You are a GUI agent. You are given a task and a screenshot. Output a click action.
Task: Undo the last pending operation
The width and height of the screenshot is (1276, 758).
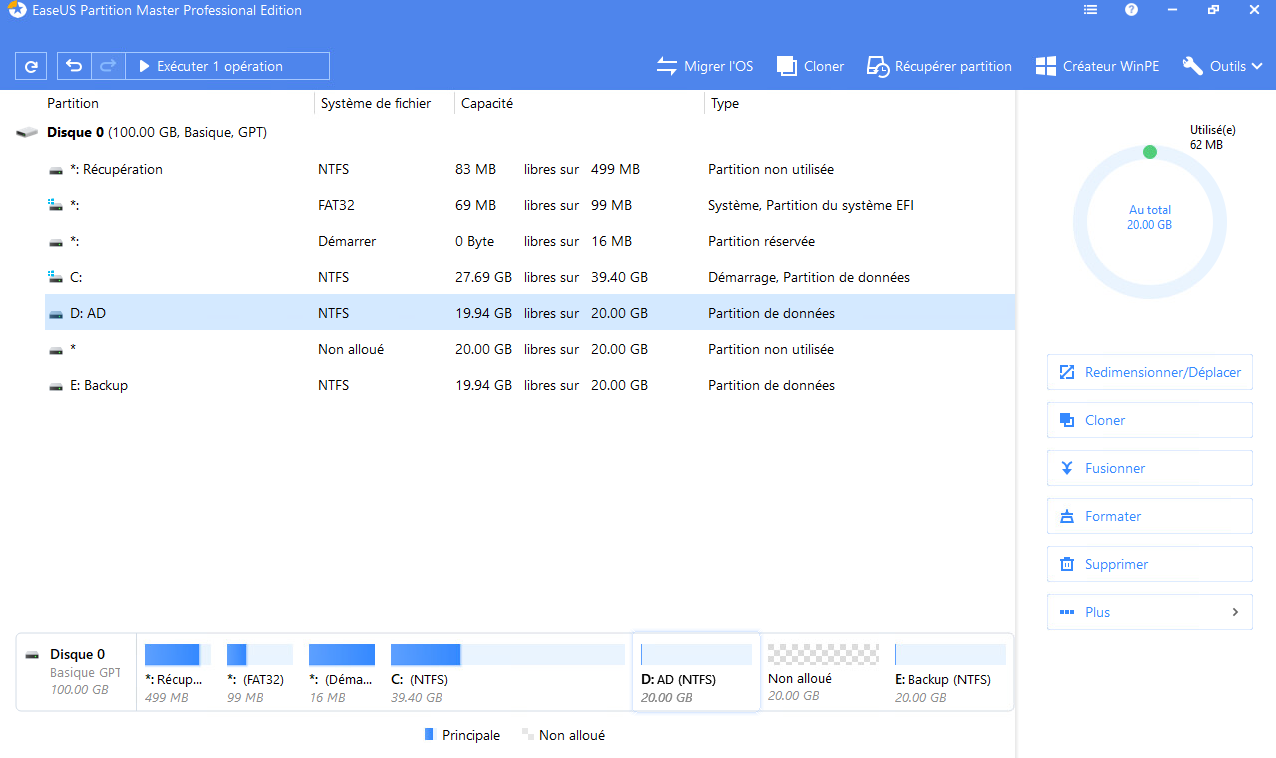(x=74, y=66)
